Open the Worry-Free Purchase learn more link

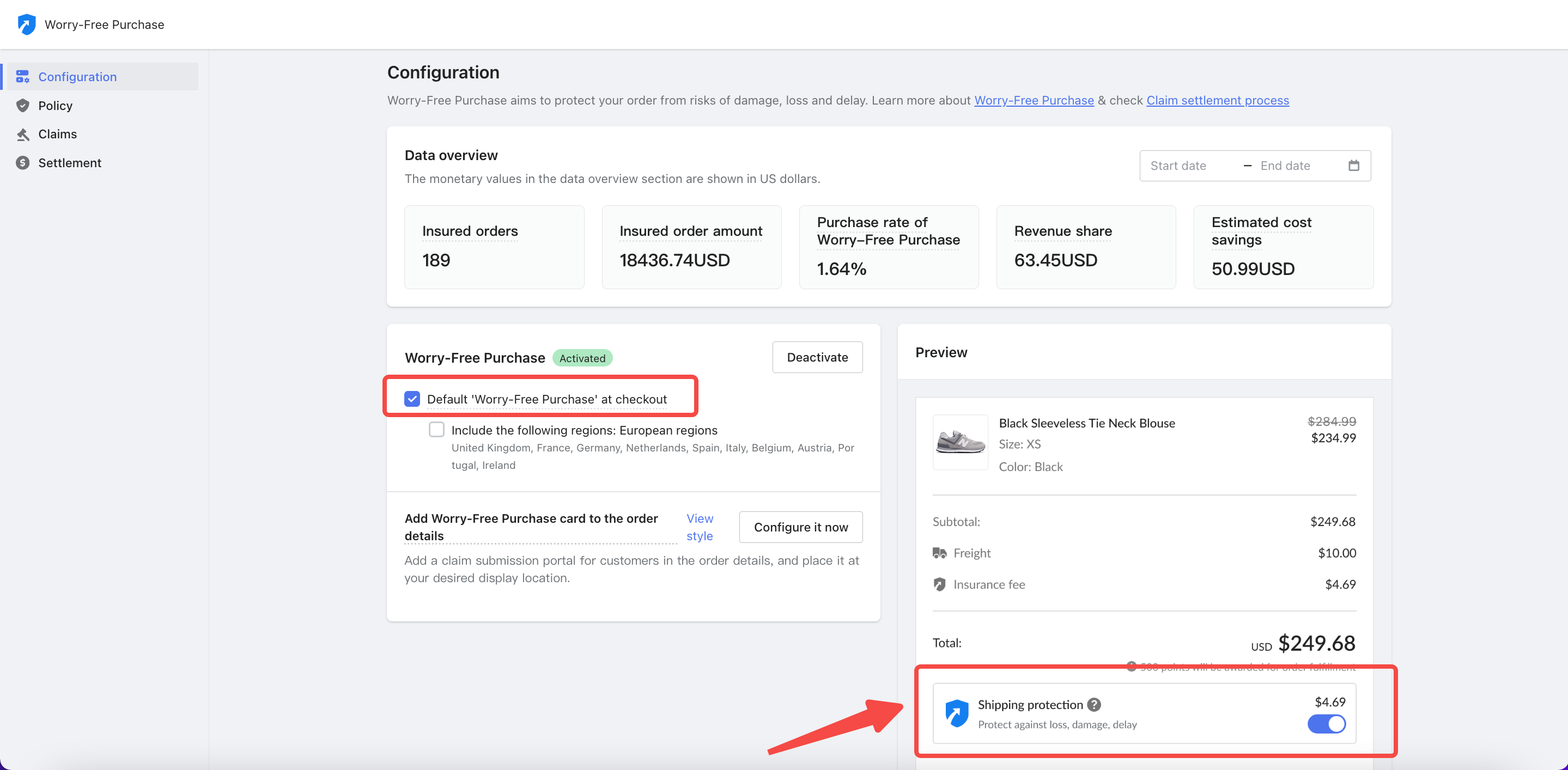point(1034,100)
